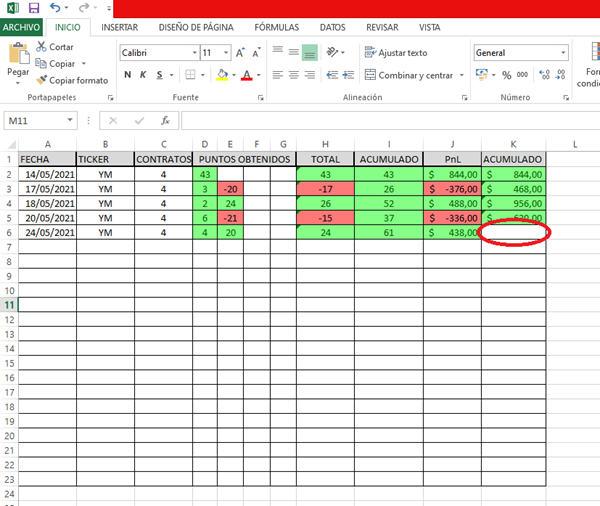This screenshot has height=506, width=600.
Task: Click the Redo arrow icon
Action: click(x=83, y=7)
